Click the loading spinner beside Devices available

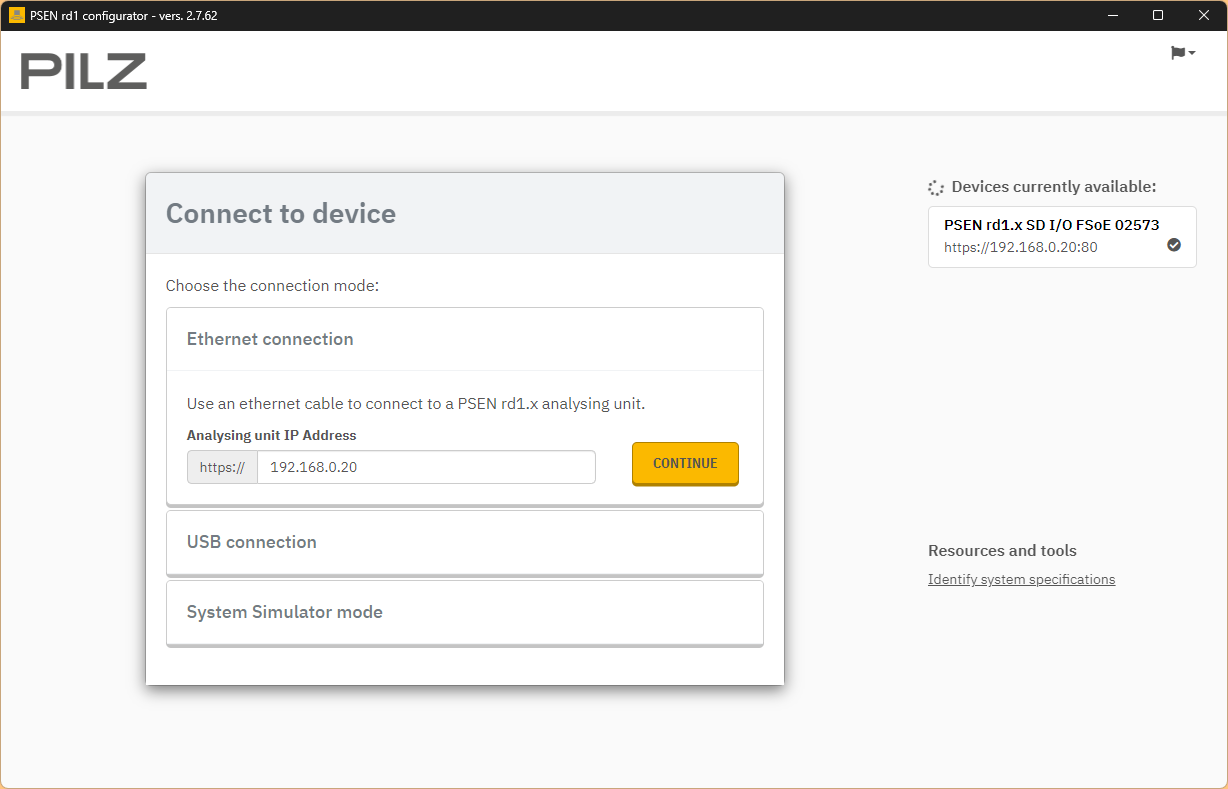[936, 187]
